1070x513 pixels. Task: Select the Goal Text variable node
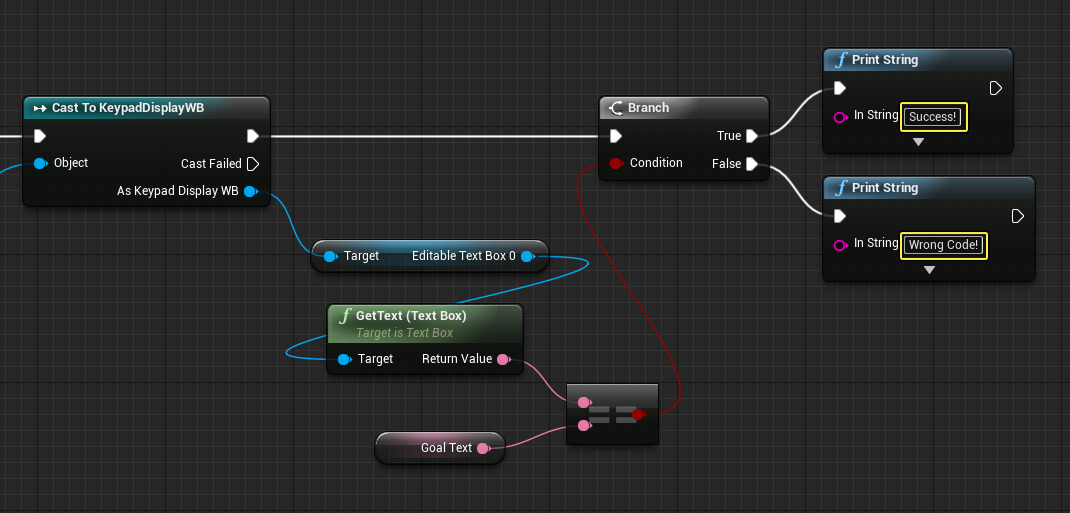[440, 448]
